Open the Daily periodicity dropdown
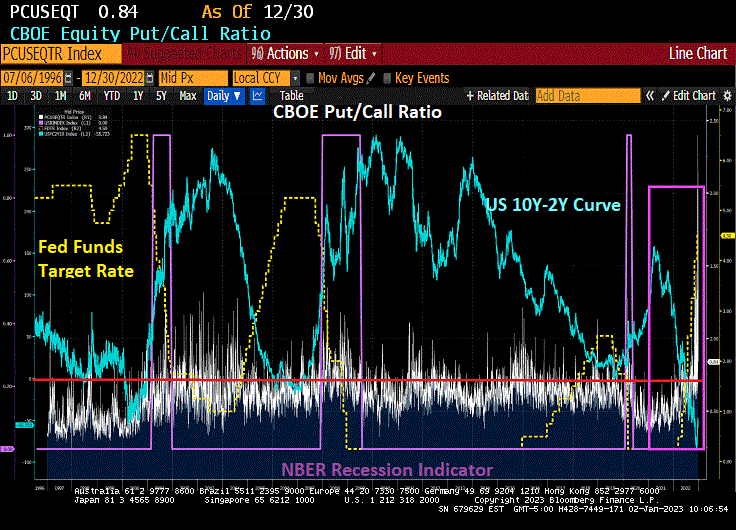This screenshot has height=530, width=736. tap(223, 96)
